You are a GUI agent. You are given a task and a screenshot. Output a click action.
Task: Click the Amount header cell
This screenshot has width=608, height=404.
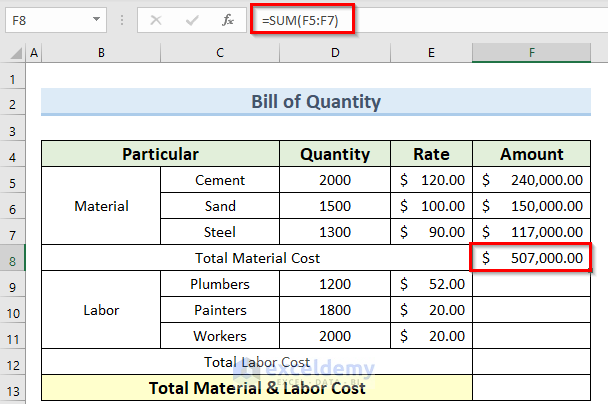point(532,154)
